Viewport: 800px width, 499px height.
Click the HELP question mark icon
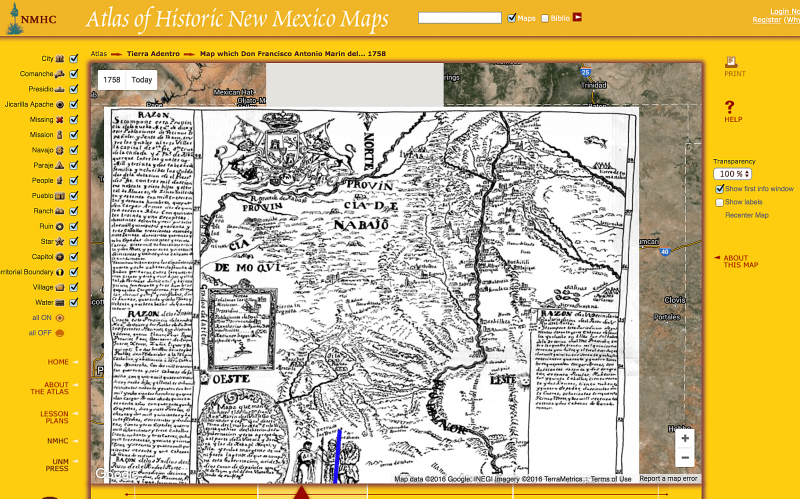(730, 107)
